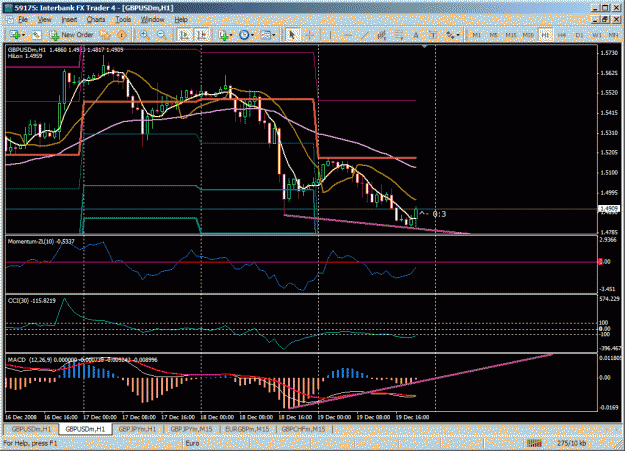
Task: Switch timeframe to M5
Action: click(493, 35)
